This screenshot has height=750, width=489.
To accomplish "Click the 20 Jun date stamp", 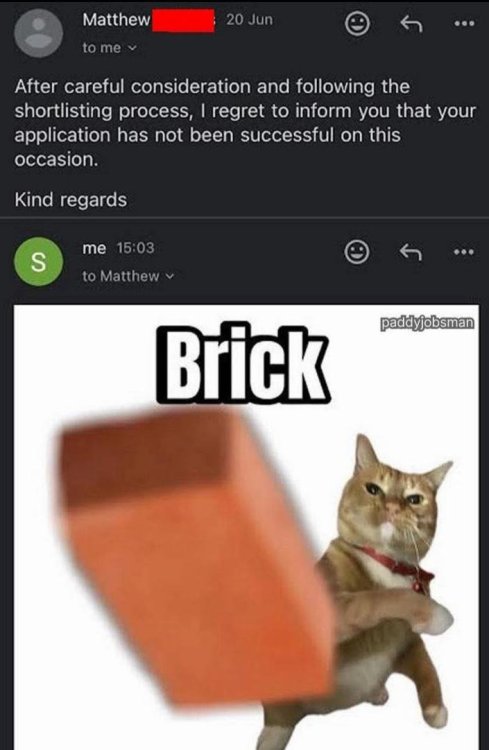I will 249,20.
